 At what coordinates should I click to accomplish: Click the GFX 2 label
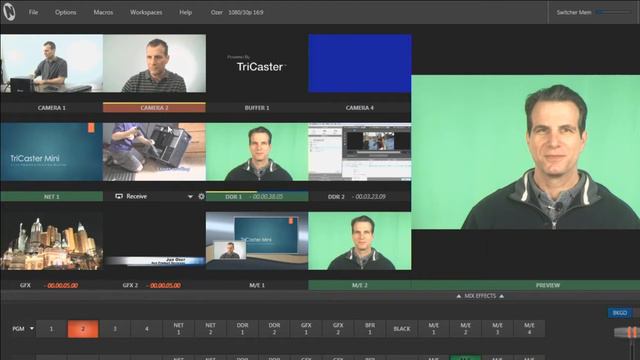coord(130,285)
